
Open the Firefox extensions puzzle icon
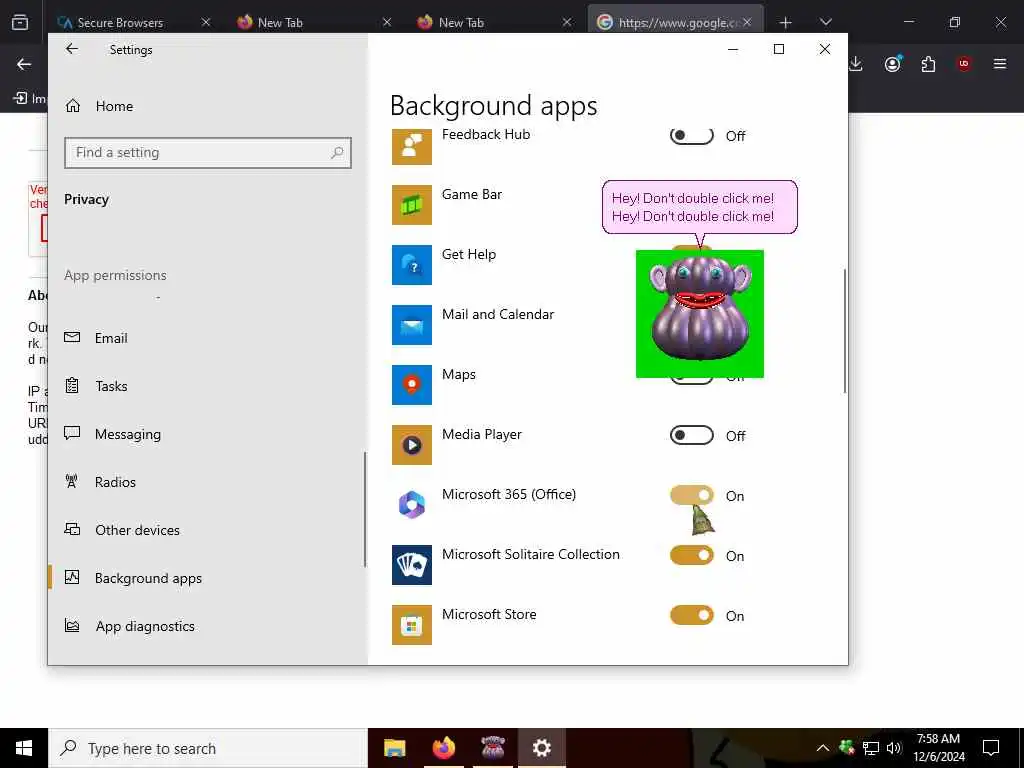tap(928, 64)
